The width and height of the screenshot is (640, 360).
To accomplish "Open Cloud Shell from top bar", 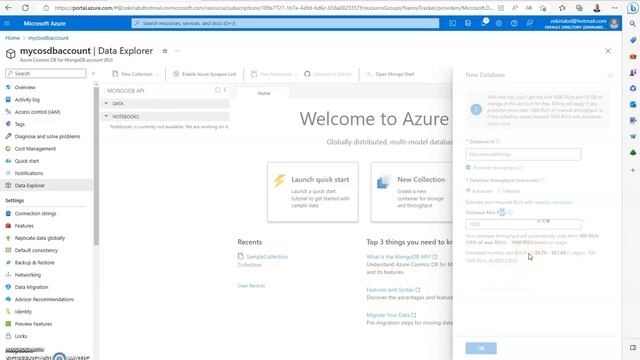I will pos(452,23).
